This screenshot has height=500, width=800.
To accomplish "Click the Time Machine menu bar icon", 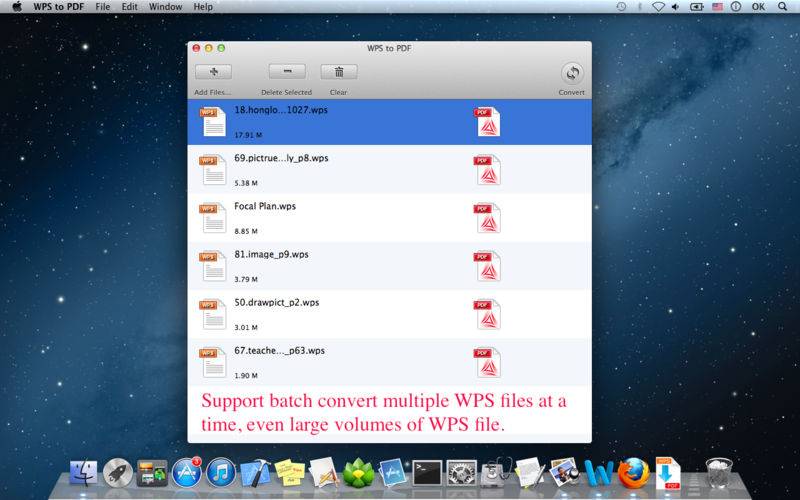I will (x=621, y=7).
